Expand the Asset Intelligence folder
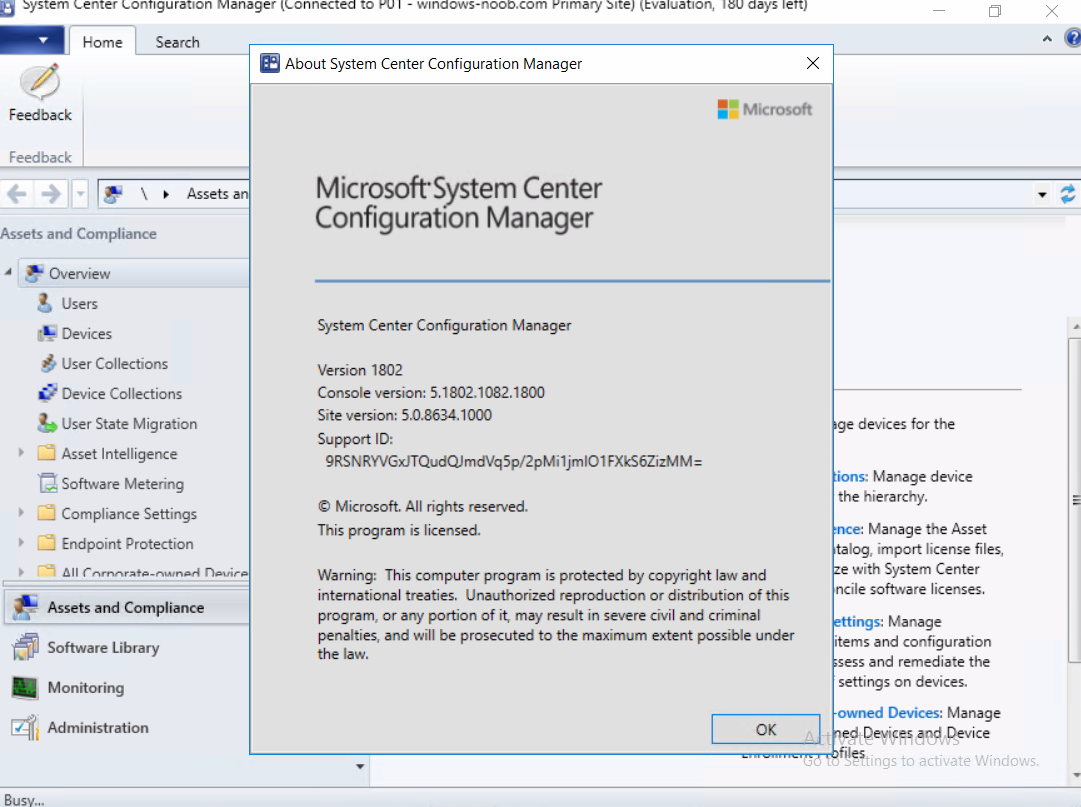 21,453
